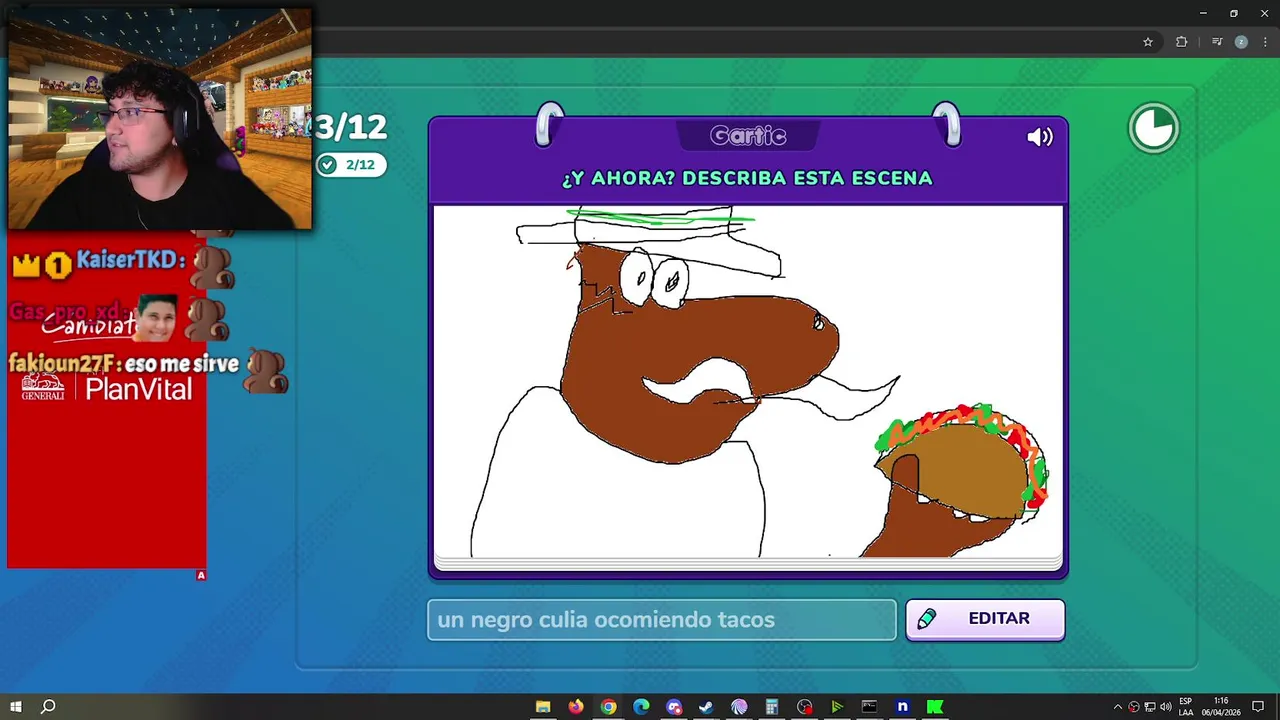
Task: Bookmark this page with the star icon
Action: coord(1148,42)
